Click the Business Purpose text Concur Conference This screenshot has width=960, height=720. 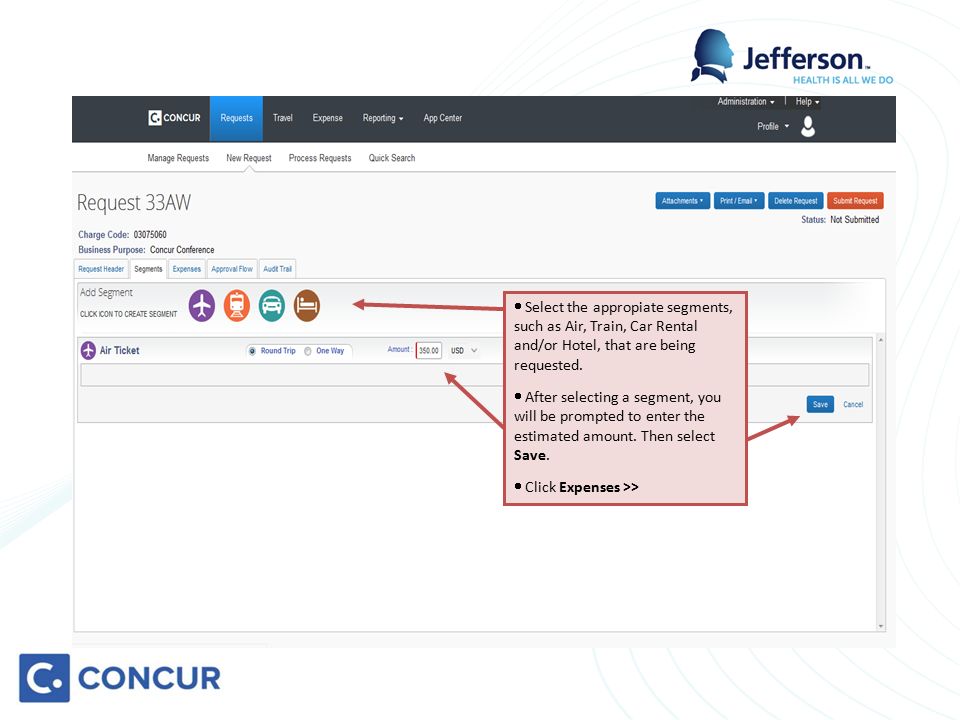coord(182,250)
